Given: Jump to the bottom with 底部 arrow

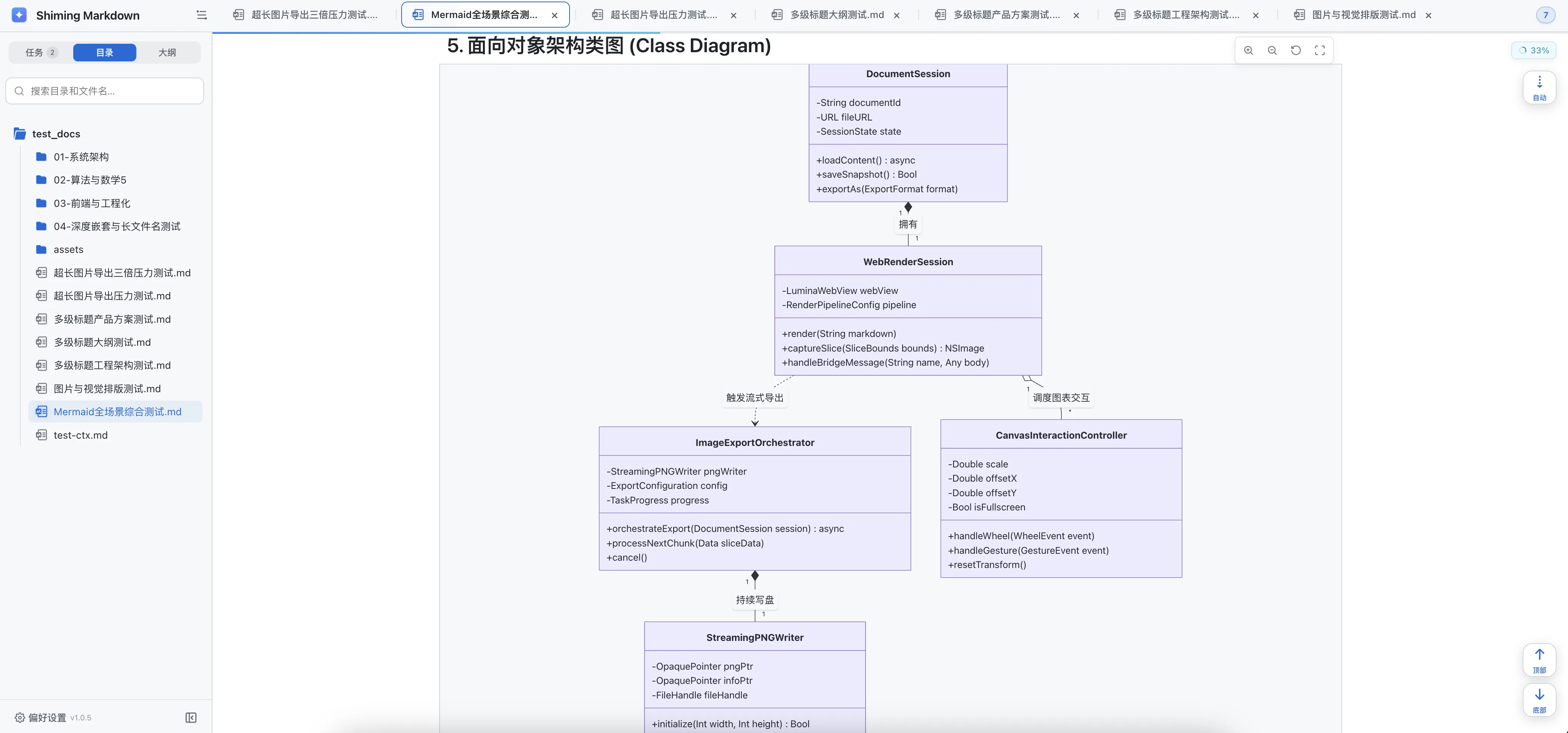Looking at the screenshot, I should coord(1539,700).
